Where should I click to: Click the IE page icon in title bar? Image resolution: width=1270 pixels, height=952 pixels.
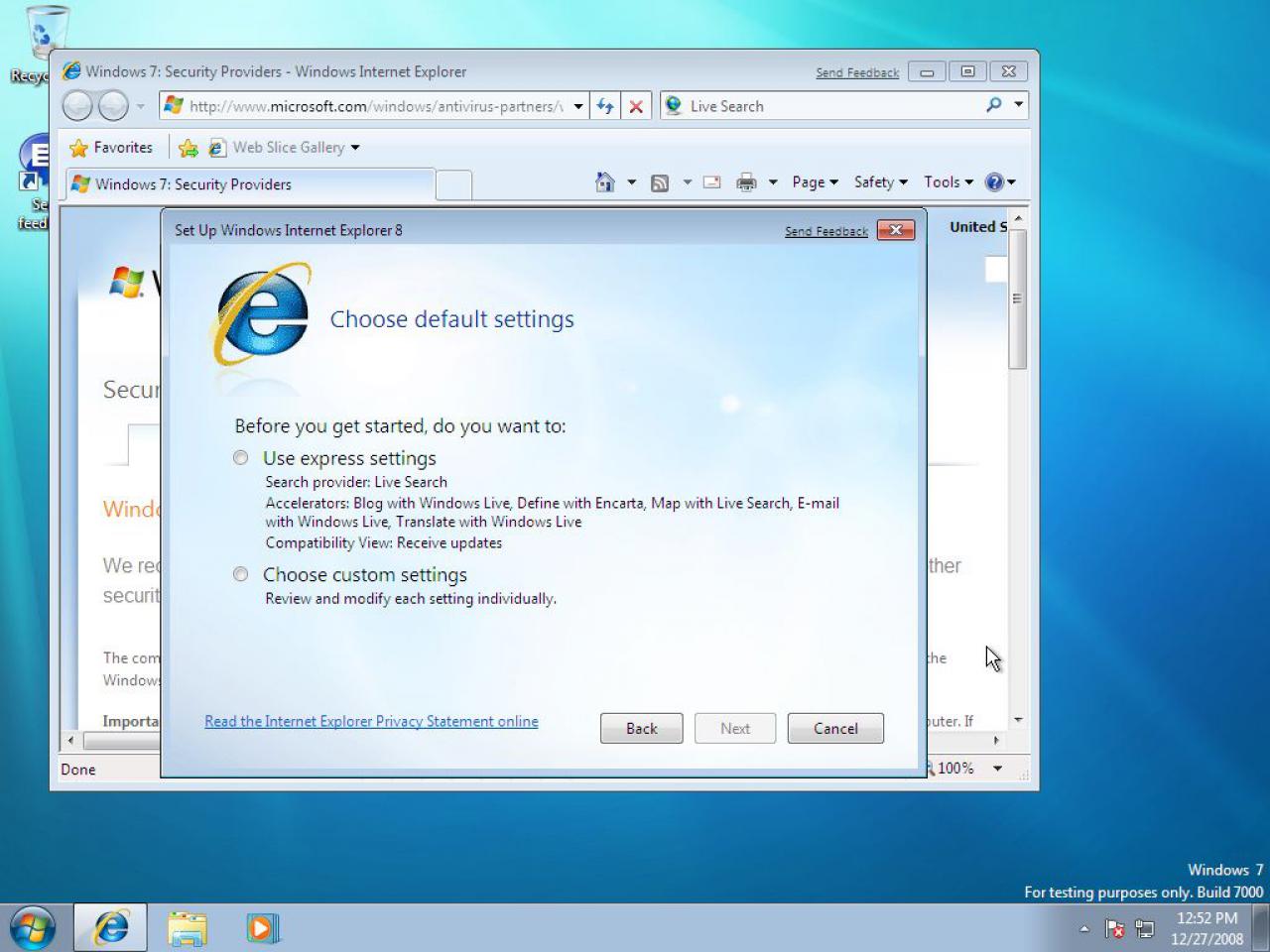[71, 71]
